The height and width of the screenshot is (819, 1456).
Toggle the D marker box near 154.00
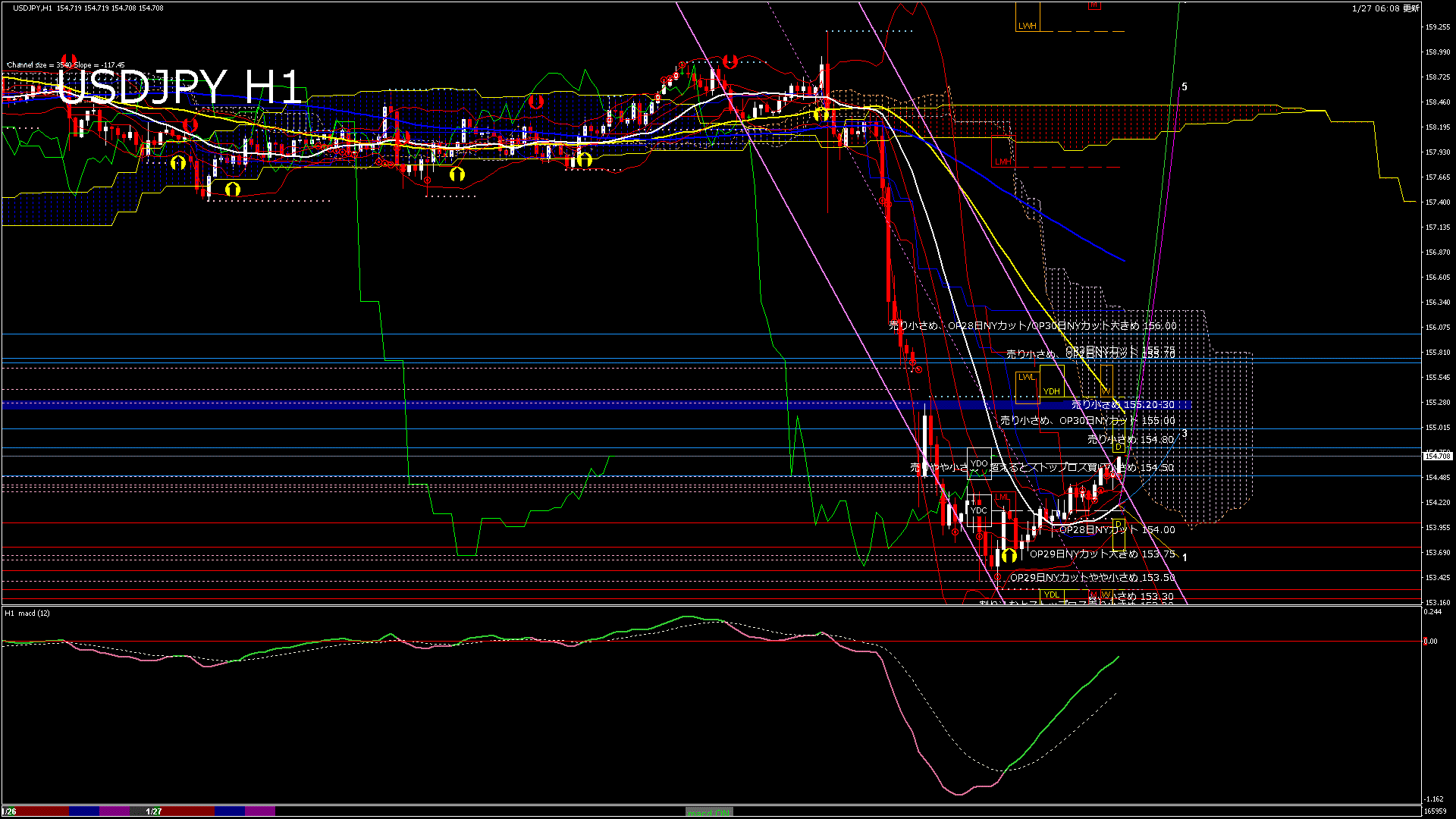[1119, 523]
